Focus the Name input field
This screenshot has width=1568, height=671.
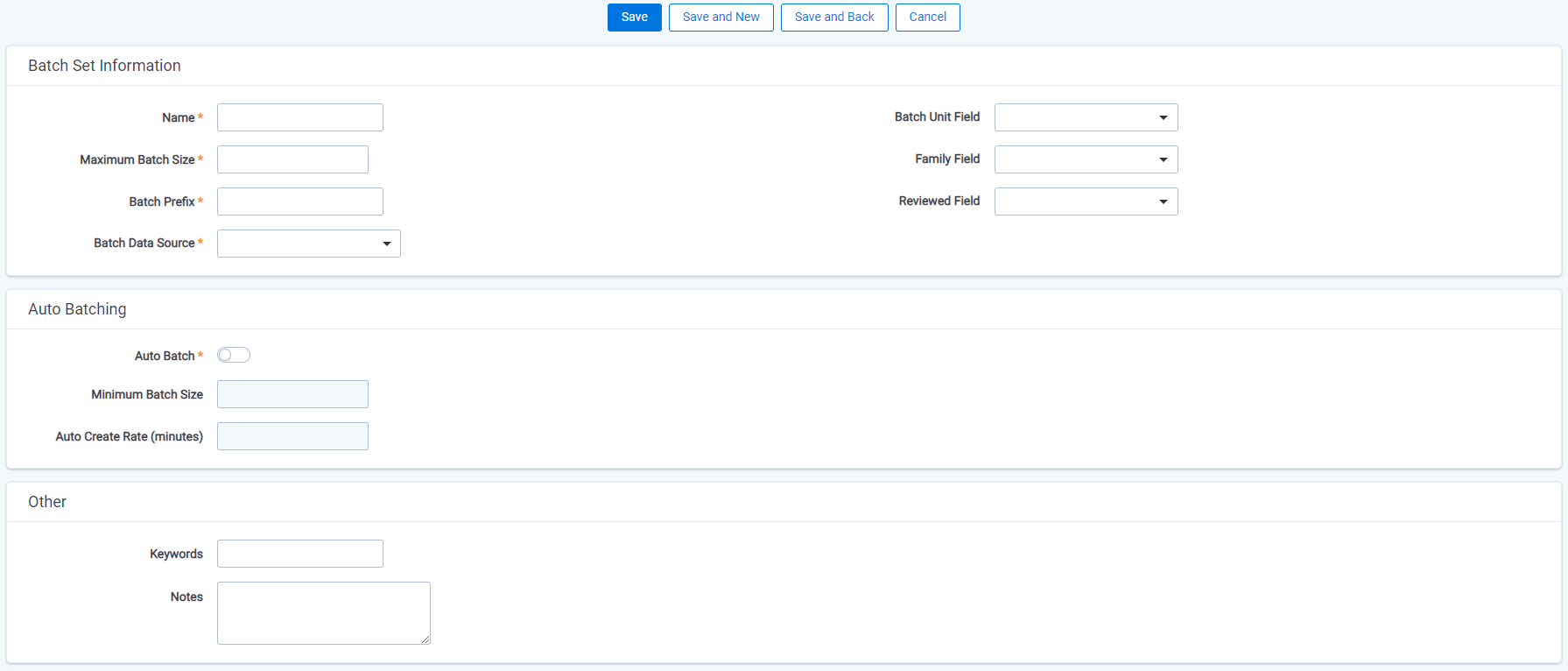[x=300, y=117]
